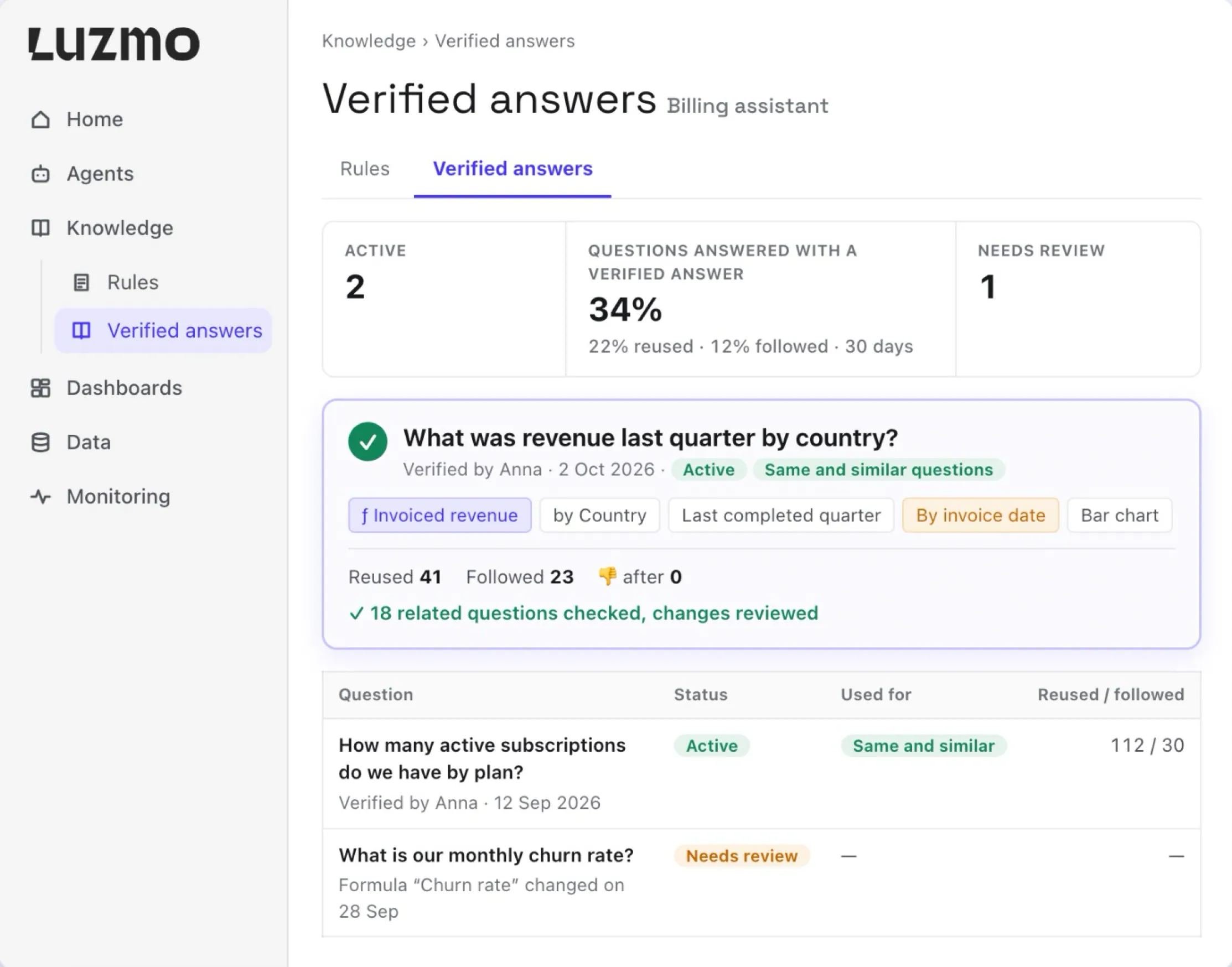Screen dimensions: 1232x967
Task: Click the Verified answers book icon in sidebar
Action: (81, 331)
